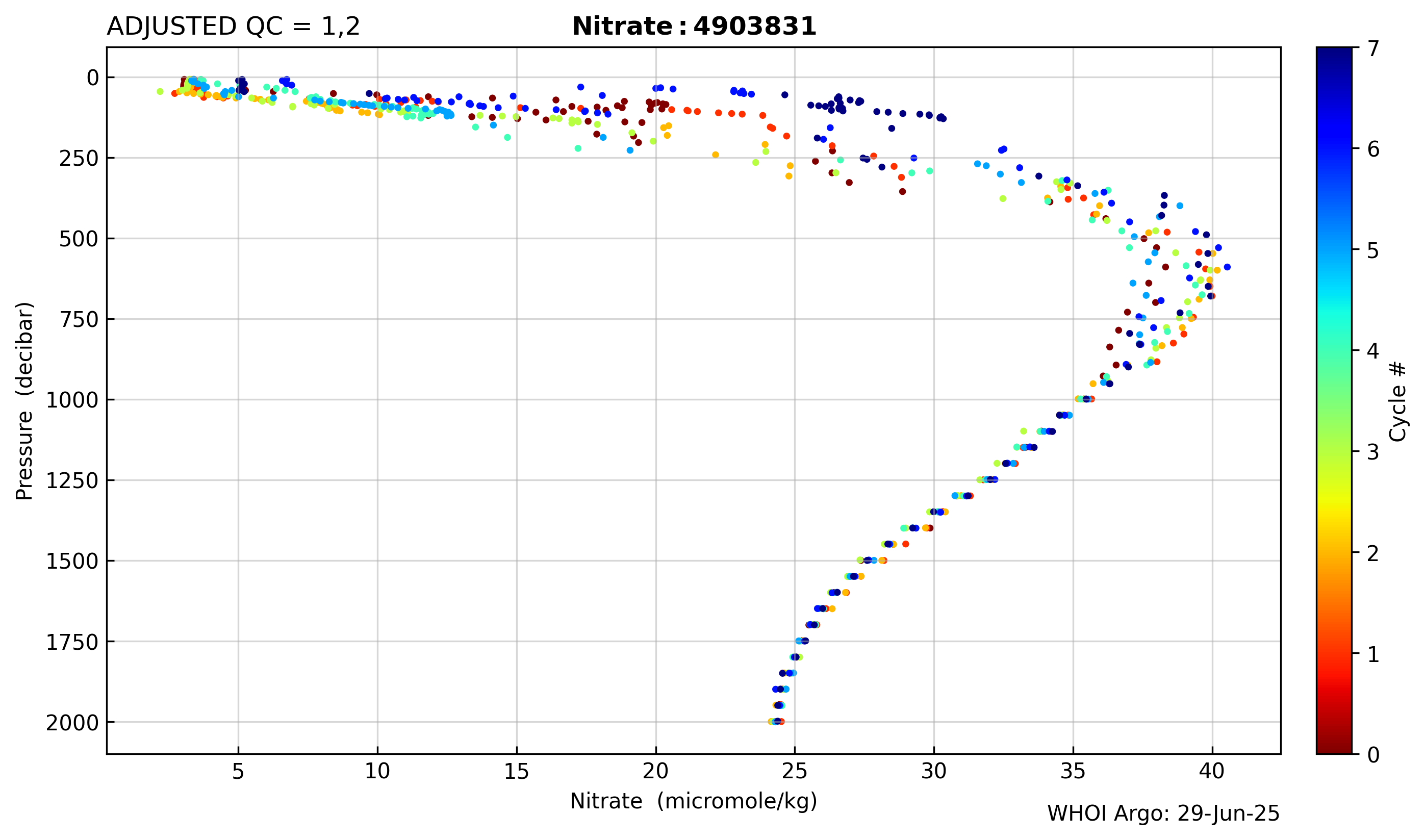Click x-axis tick label '40'
1425x840 pixels.
point(1212,771)
